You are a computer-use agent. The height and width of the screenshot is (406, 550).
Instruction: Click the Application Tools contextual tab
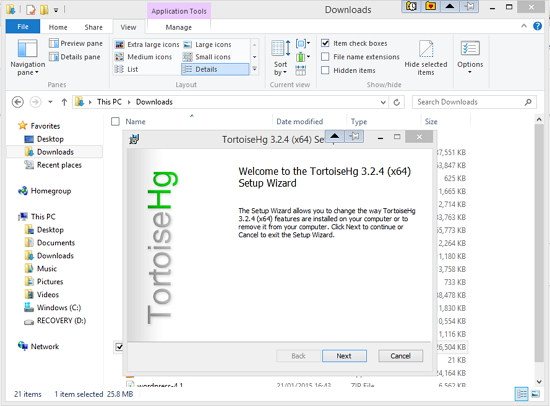click(179, 11)
